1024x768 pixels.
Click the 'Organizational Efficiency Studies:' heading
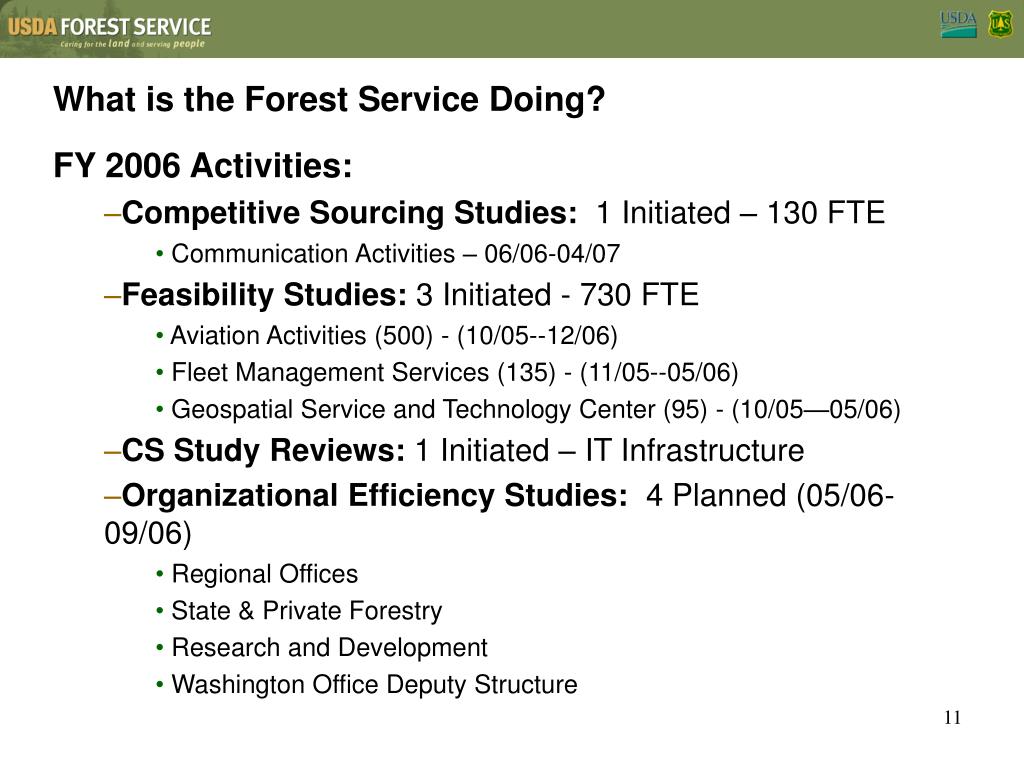[375, 496]
